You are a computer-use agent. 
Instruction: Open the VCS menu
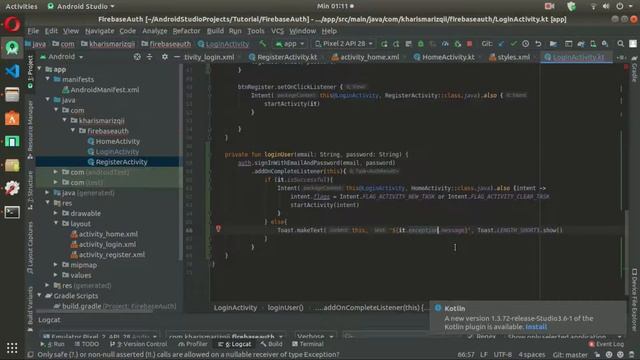[x=278, y=31]
